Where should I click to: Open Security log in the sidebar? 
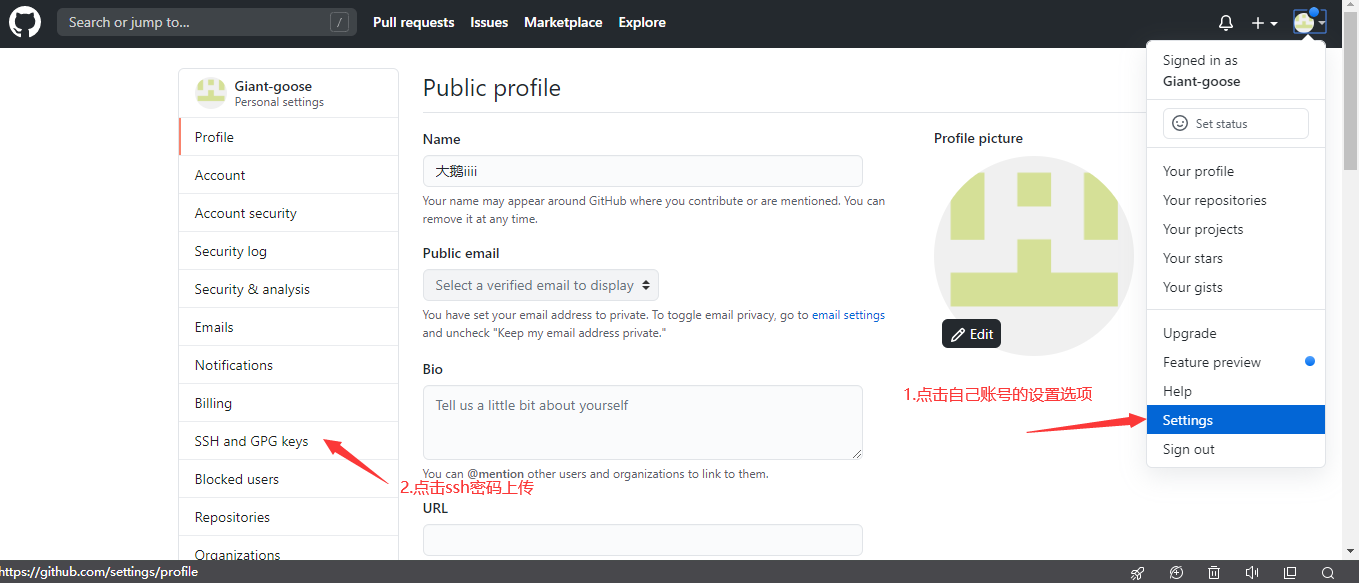[x=289, y=251]
